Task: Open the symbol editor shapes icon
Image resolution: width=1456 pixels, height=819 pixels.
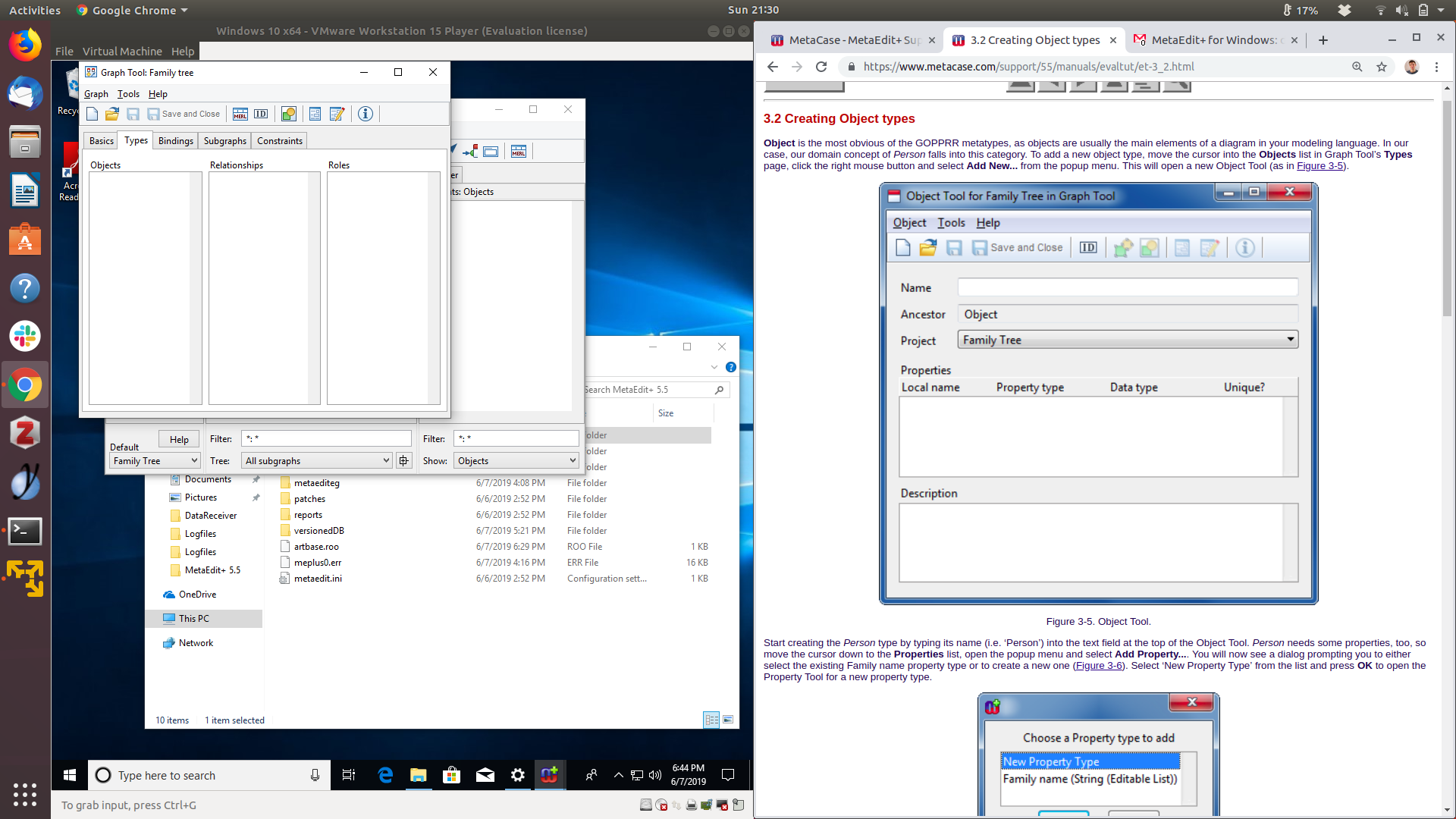Action: (x=288, y=114)
